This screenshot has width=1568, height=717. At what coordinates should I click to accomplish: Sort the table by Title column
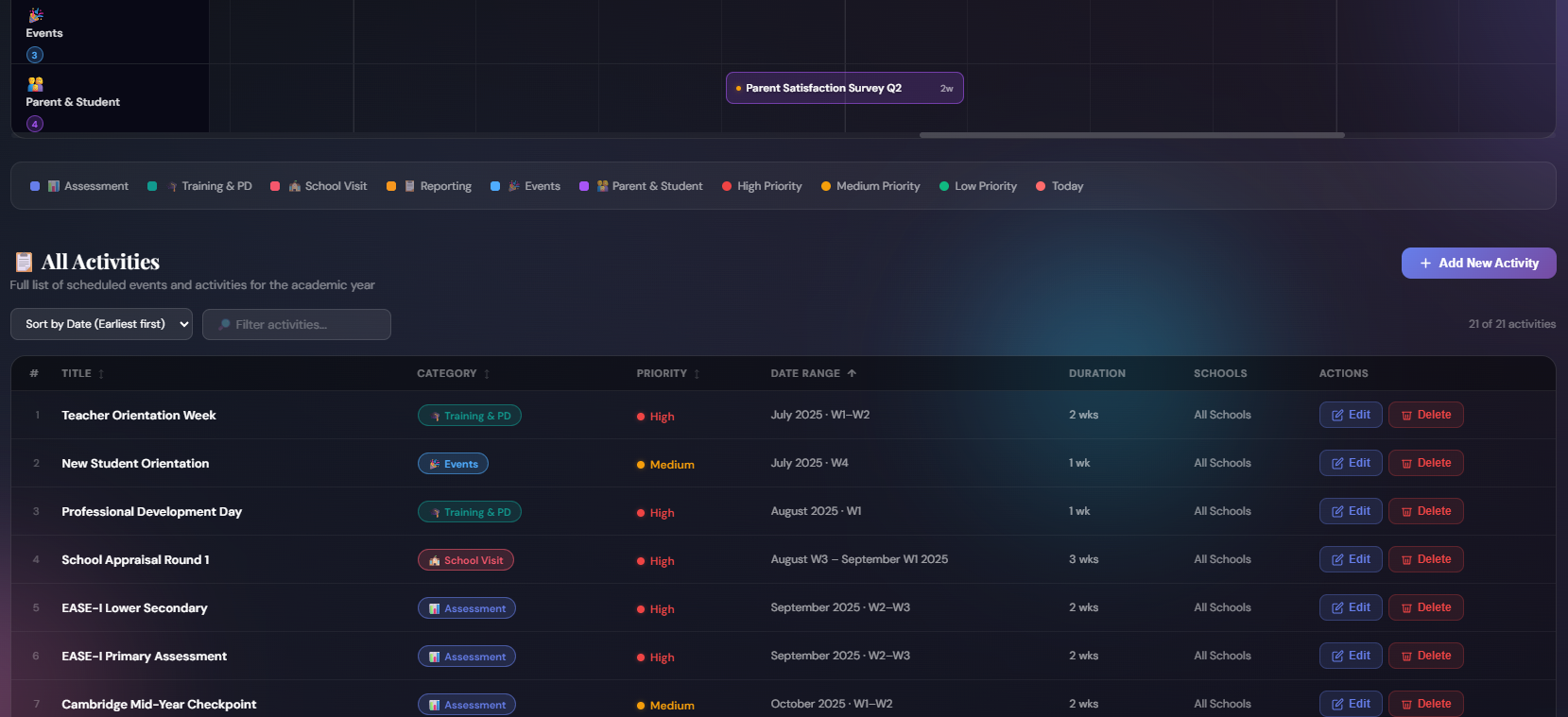point(82,373)
